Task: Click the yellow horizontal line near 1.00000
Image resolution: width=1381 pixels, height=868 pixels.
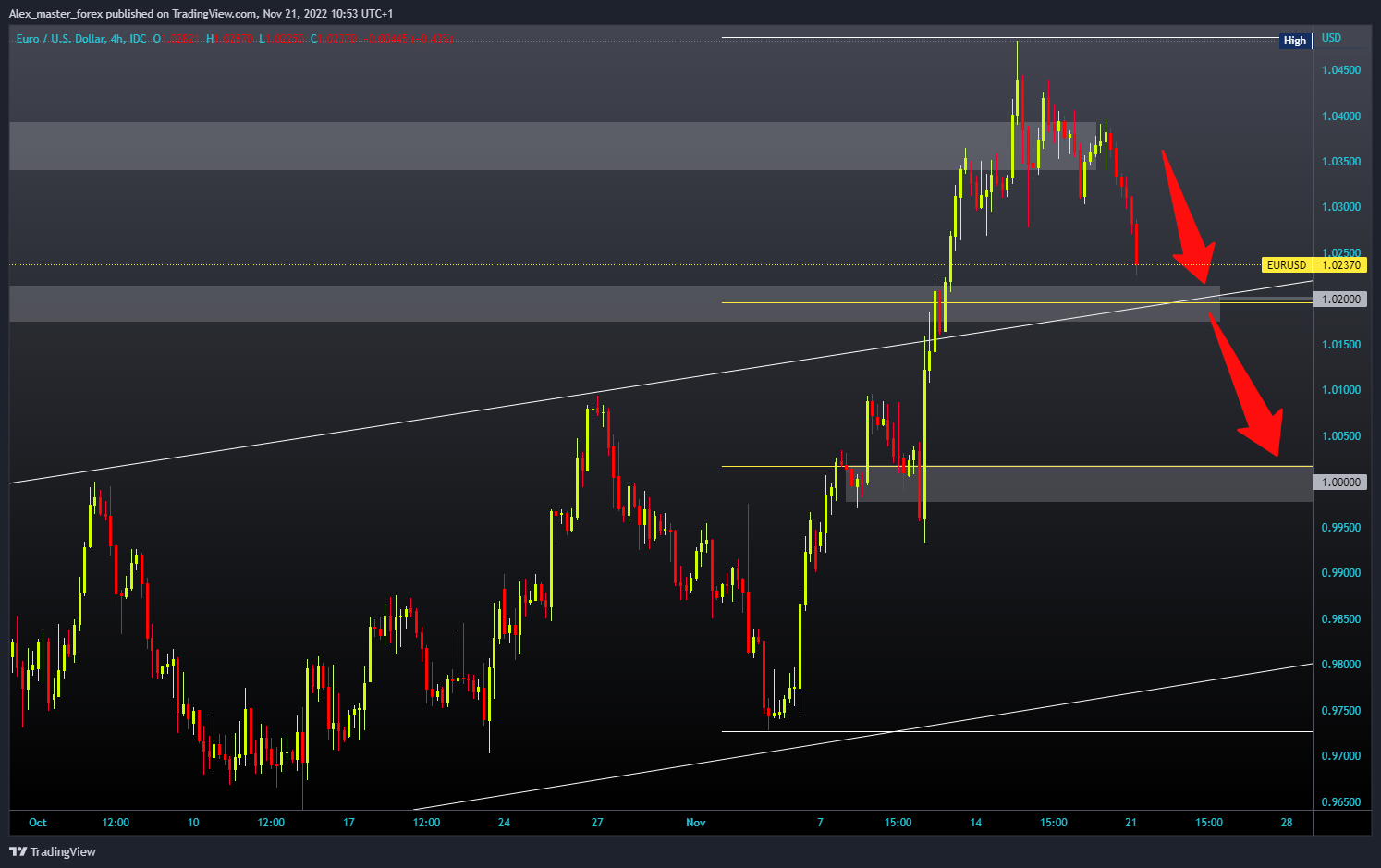Action: [x=1017, y=466]
